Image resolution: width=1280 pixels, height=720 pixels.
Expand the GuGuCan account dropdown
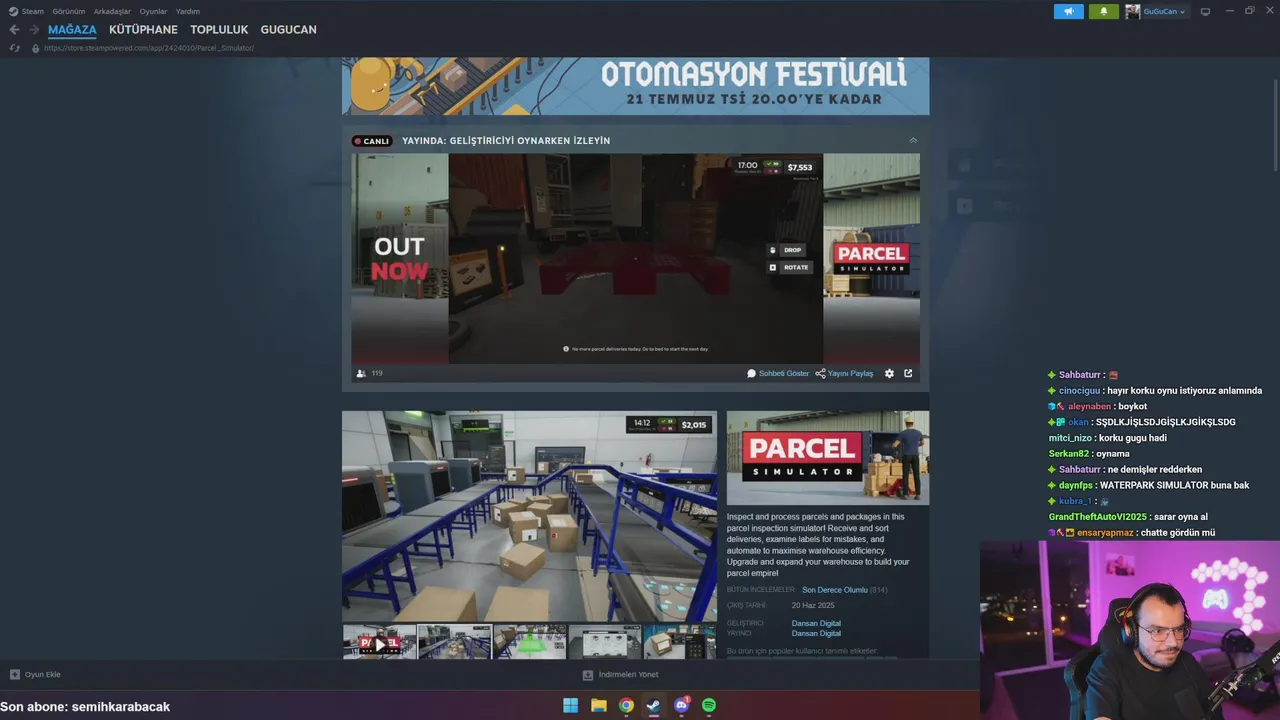point(1183,12)
